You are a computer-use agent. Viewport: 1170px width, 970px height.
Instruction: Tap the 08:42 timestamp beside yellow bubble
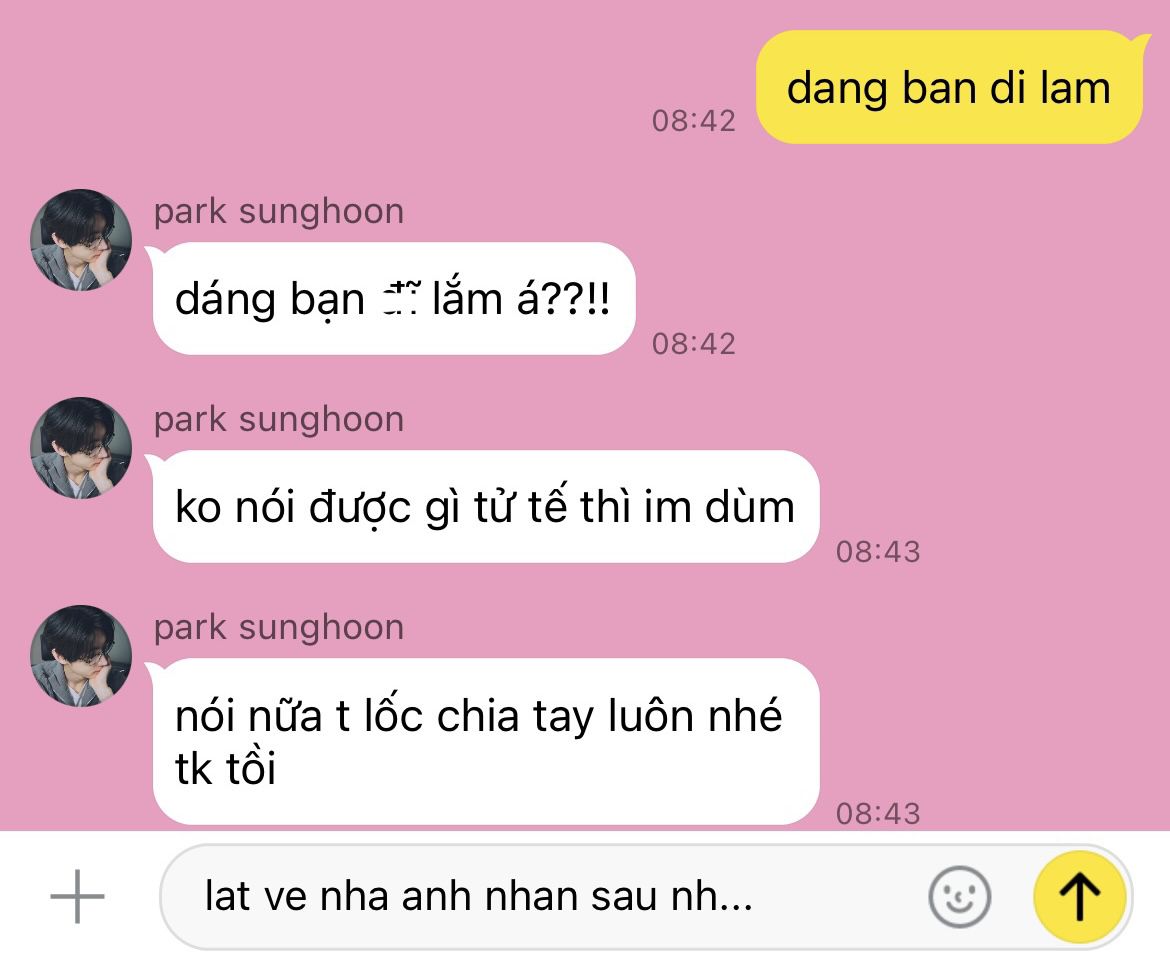(694, 121)
